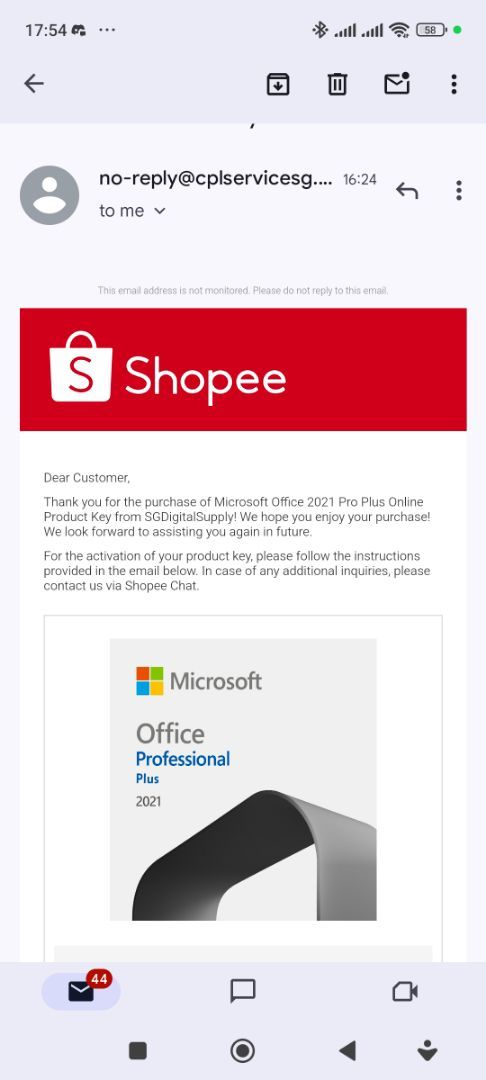The width and height of the screenshot is (486, 1080).
Task: Tap the Shopee logo banner
Action: [x=243, y=369]
